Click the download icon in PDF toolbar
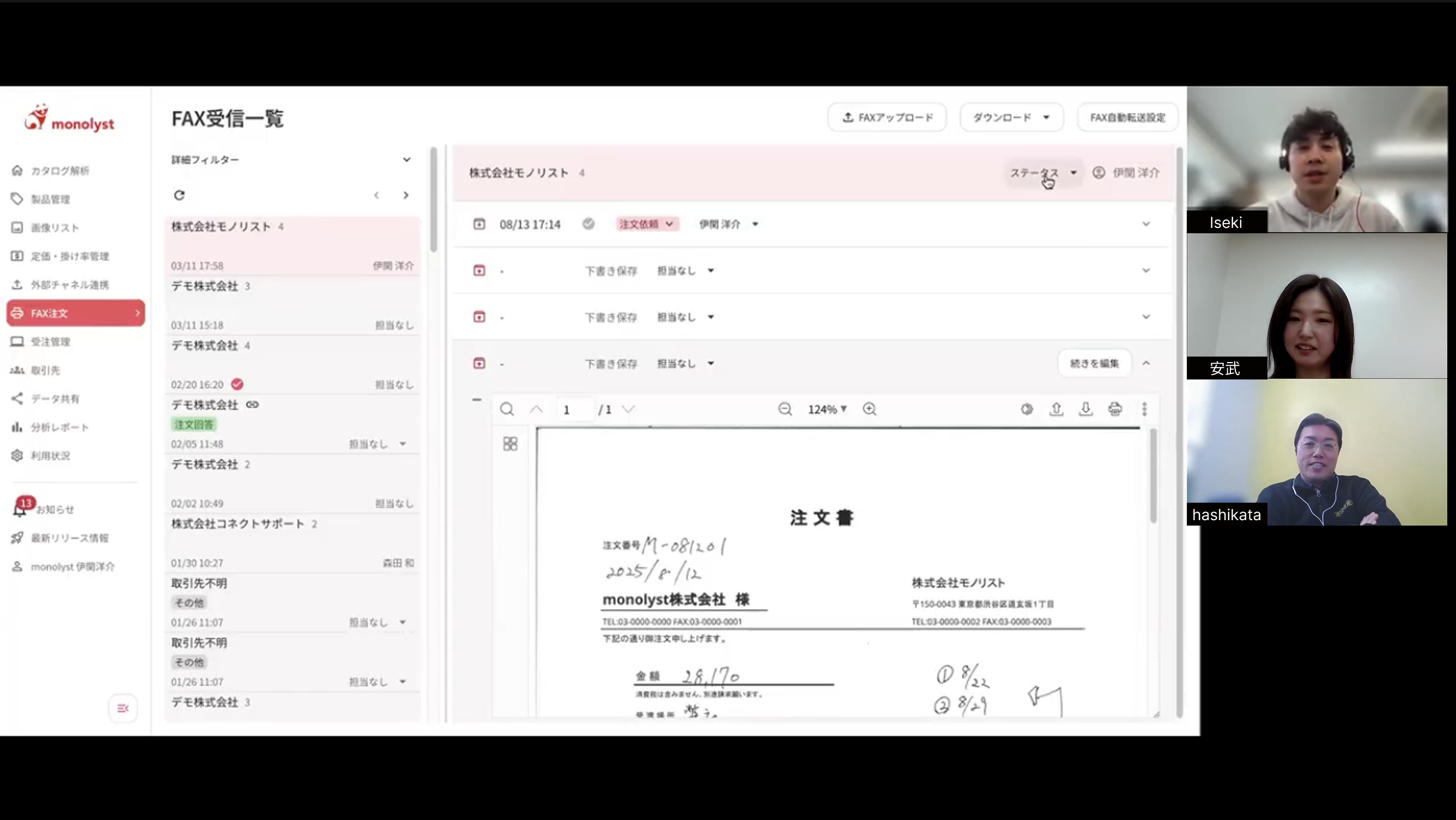 click(x=1085, y=409)
